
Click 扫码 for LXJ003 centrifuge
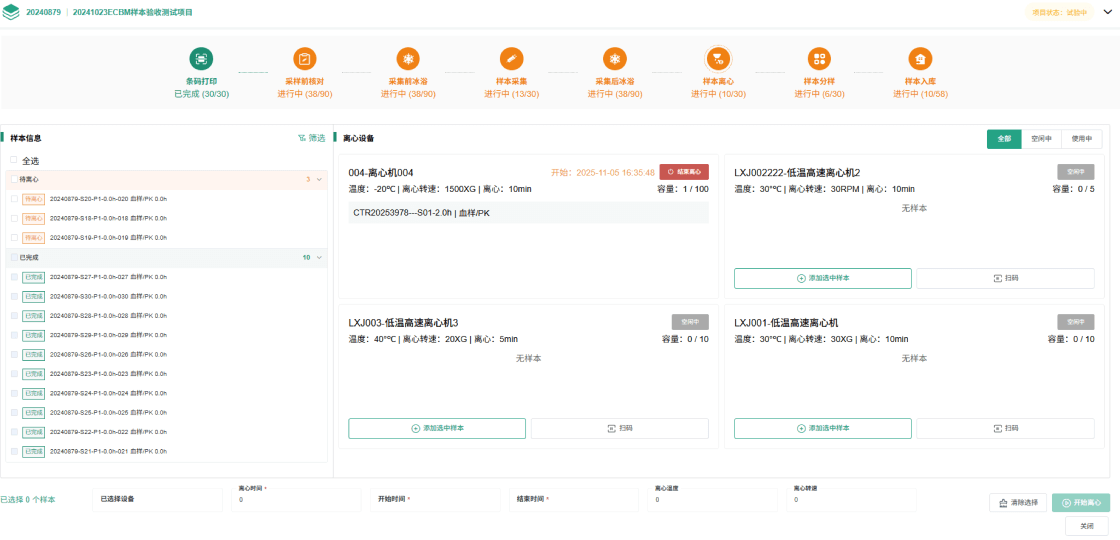click(619, 428)
